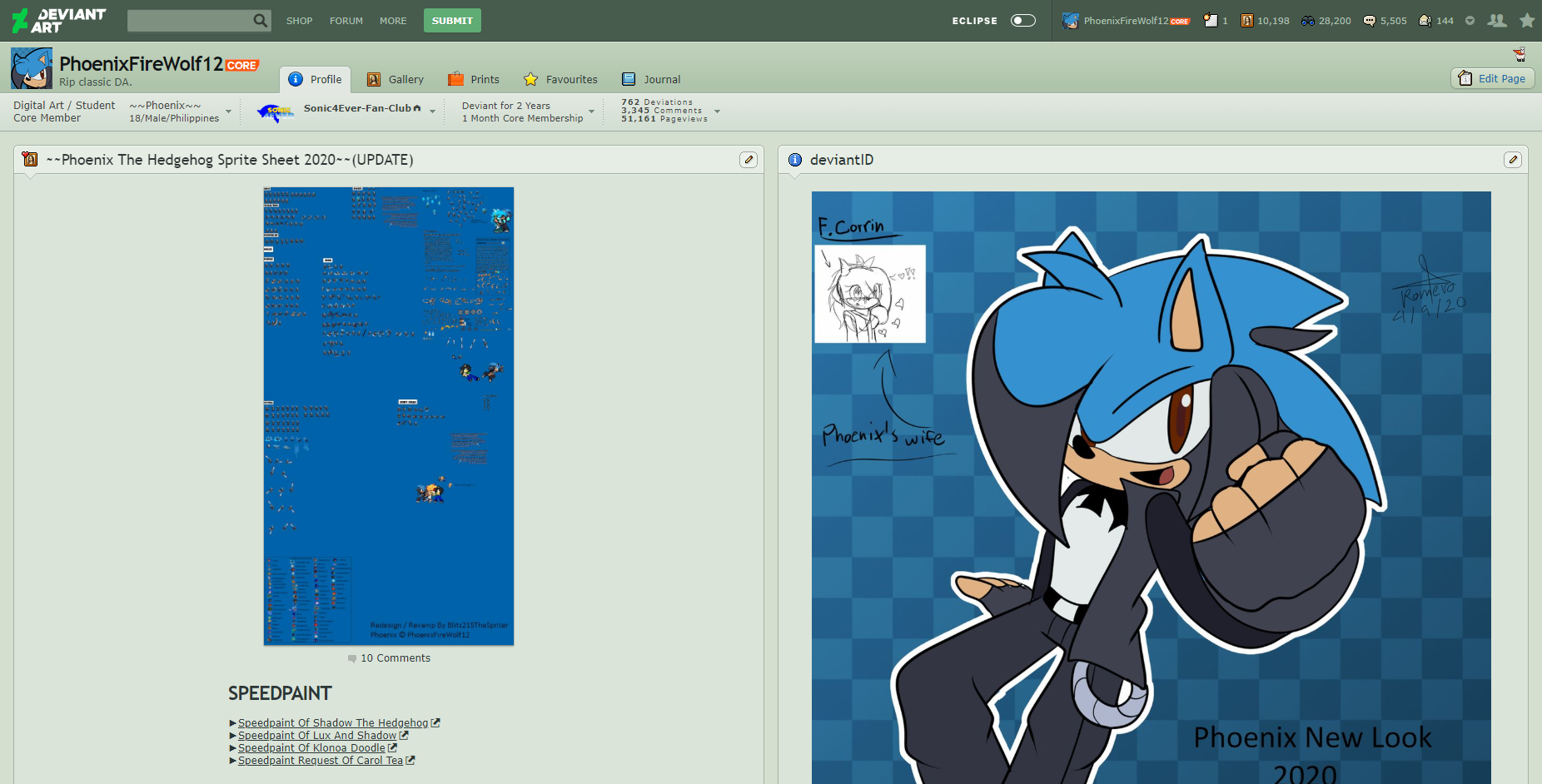The height and width of the screenshot is (784, 1542).
Task: Edit the Sprite Sheet widget pencil icon
Action: [x=749, y=160]
